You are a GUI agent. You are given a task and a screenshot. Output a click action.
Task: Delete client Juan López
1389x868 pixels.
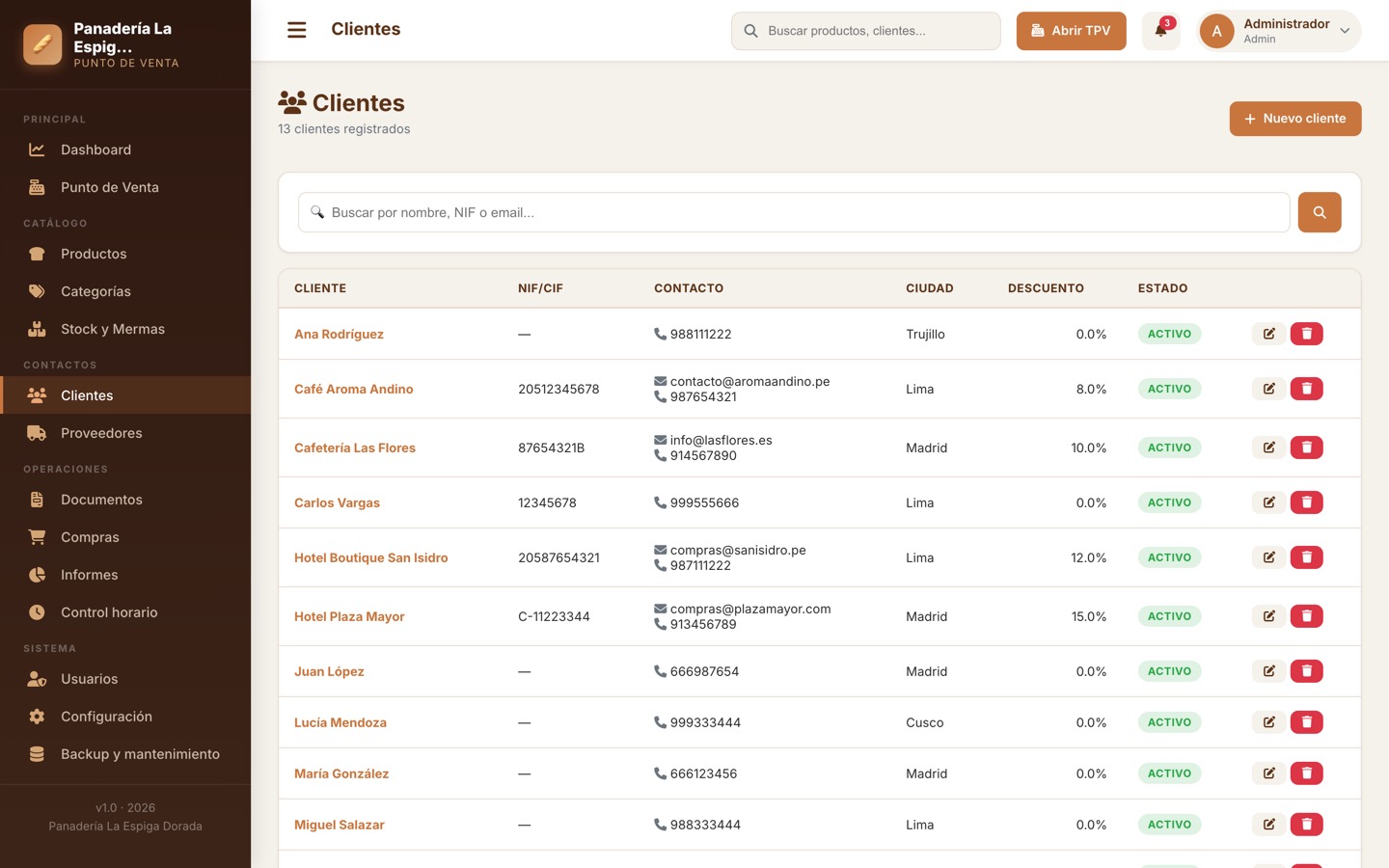[1306, 671]
